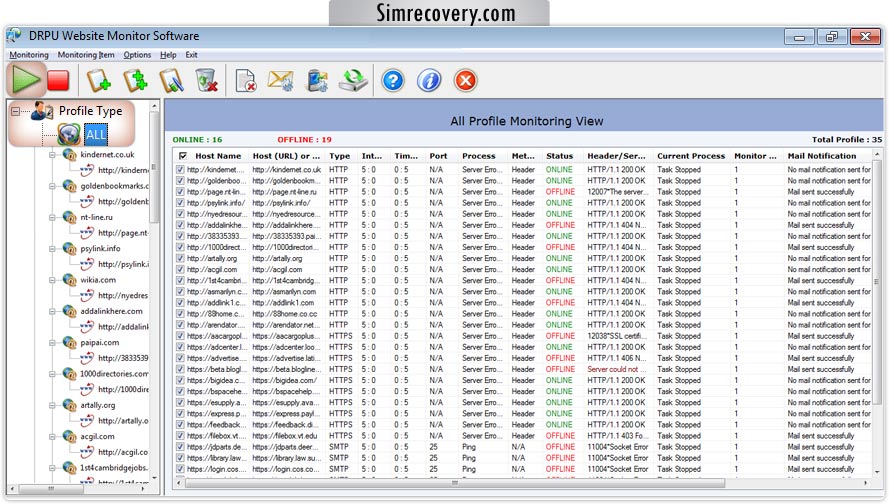The image size is (889, 504).
Task: Stop monitoring with red square button
Action: (x=58, y=81)
